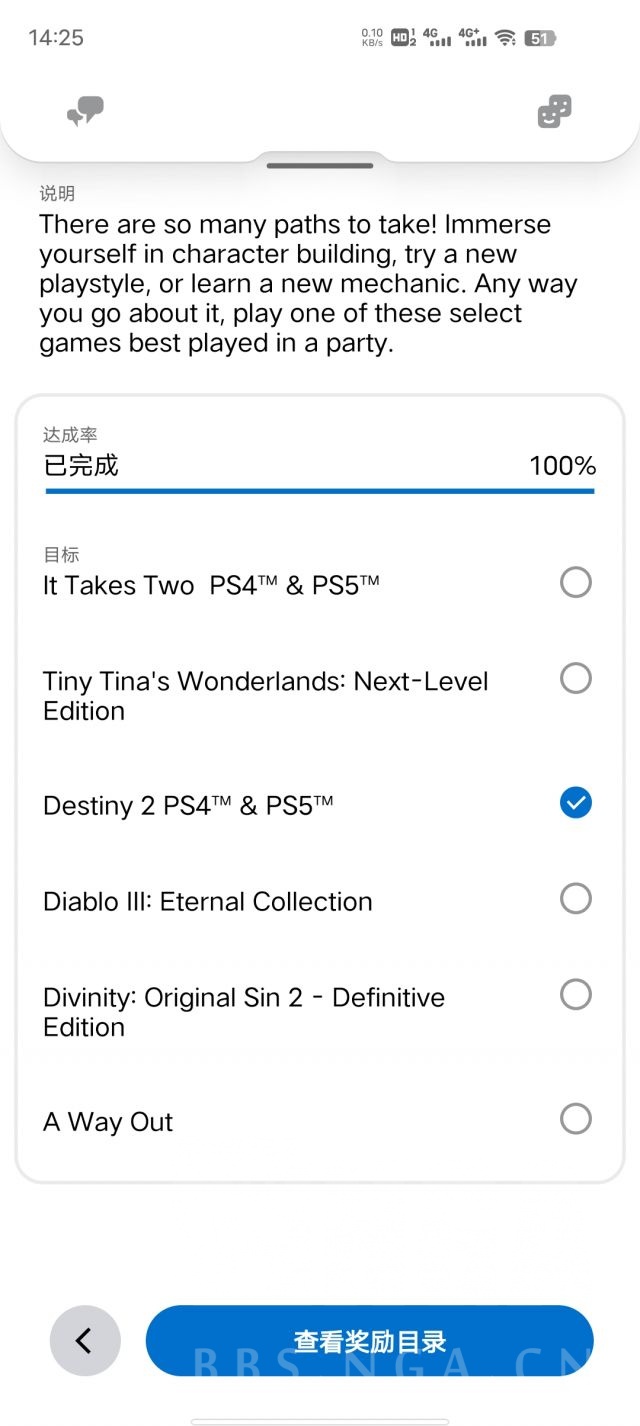Image resolution: width=640 pixels, height=1426 pixels.
Task: Tap the back arrow icon
Action: (85, 1340)
